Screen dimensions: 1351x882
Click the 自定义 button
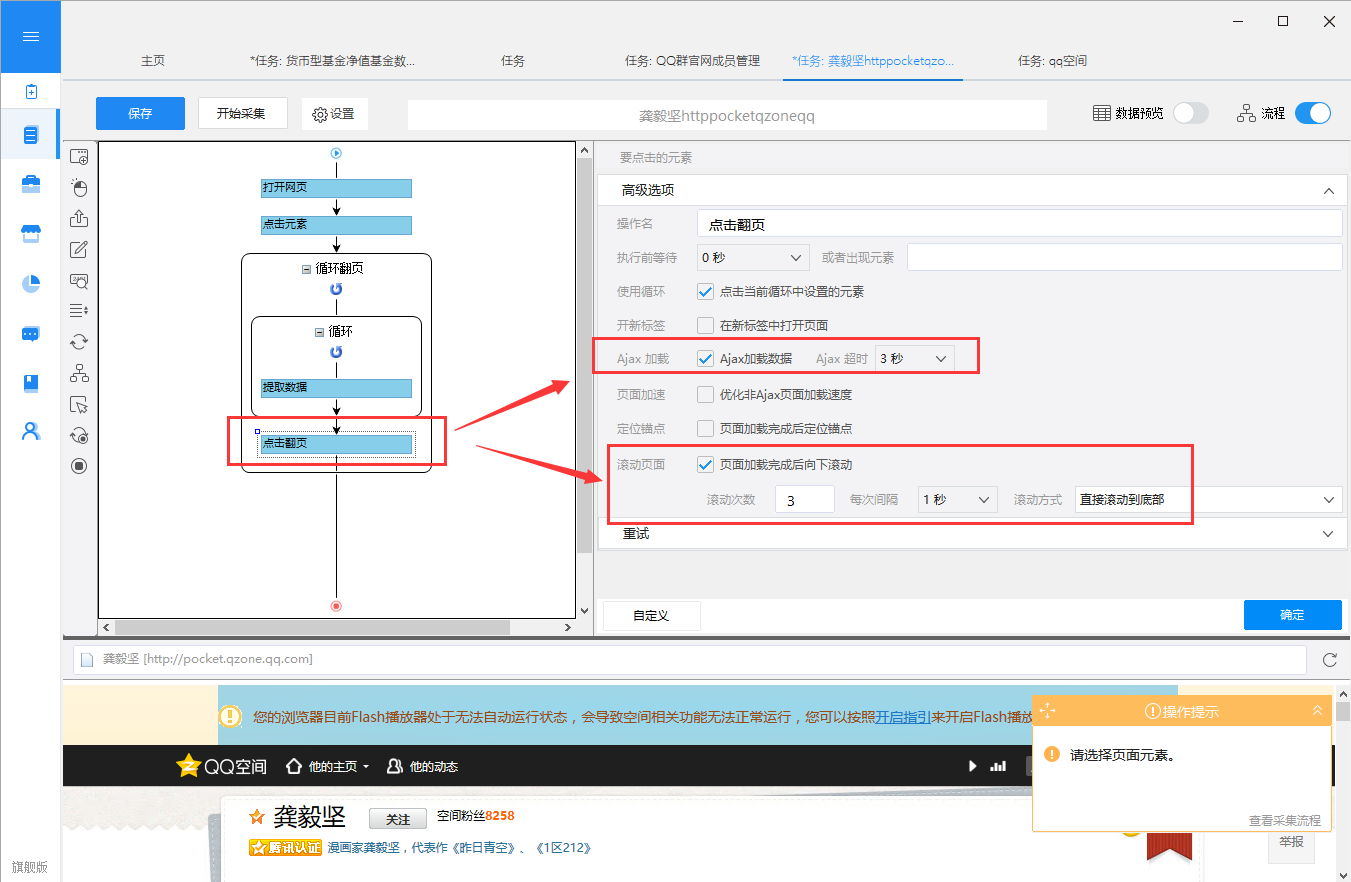tap(651, 615)
